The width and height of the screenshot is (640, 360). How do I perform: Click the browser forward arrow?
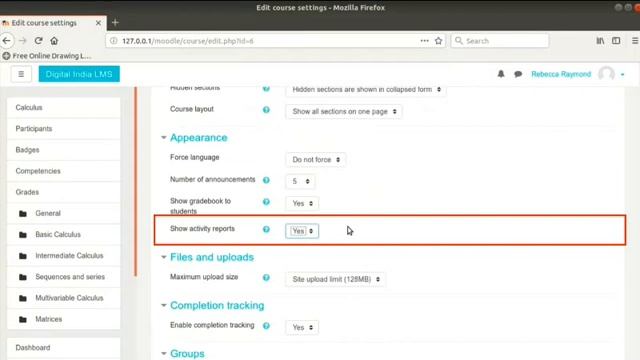(23, 41)
